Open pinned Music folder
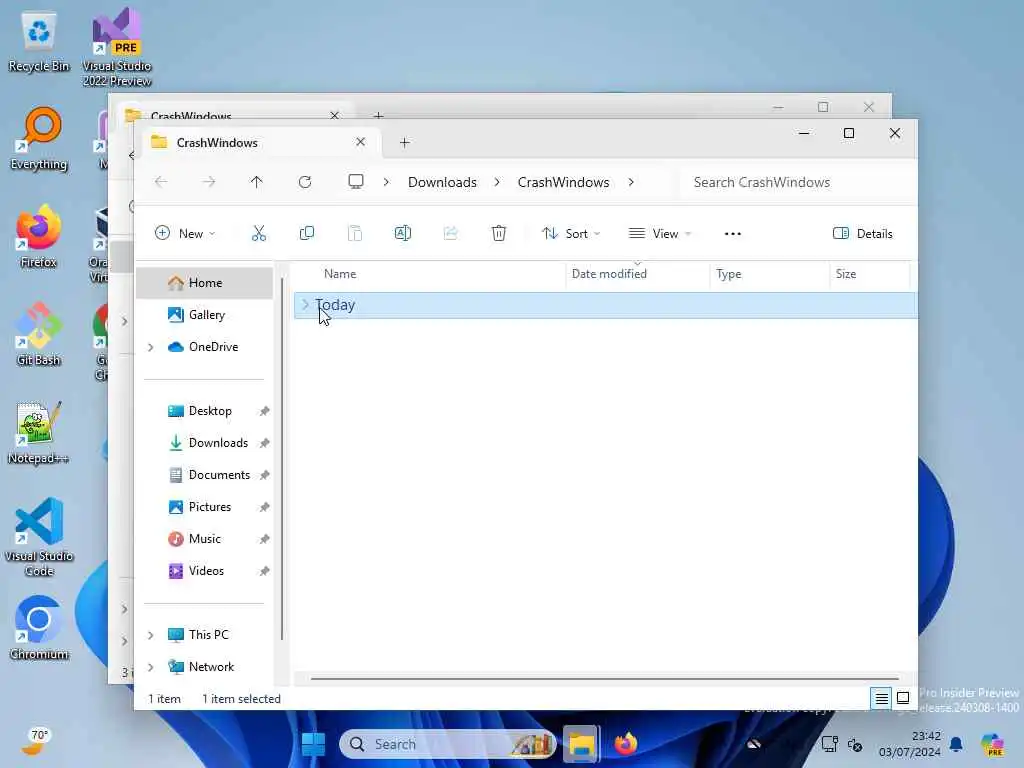Viewport: 1024px width, 768px height. click(205, 539)
